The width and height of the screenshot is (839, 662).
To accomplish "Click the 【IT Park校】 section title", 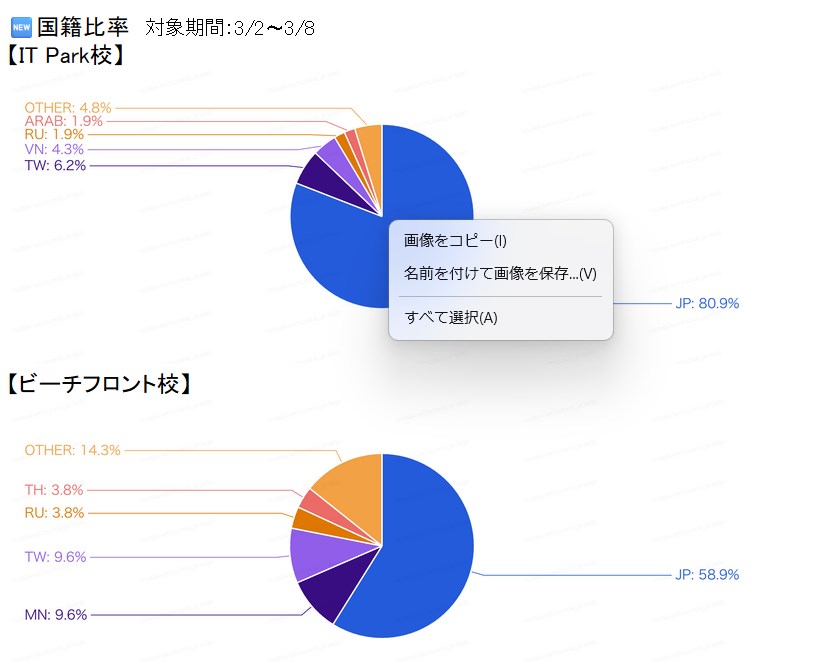I will pos(66,55).
